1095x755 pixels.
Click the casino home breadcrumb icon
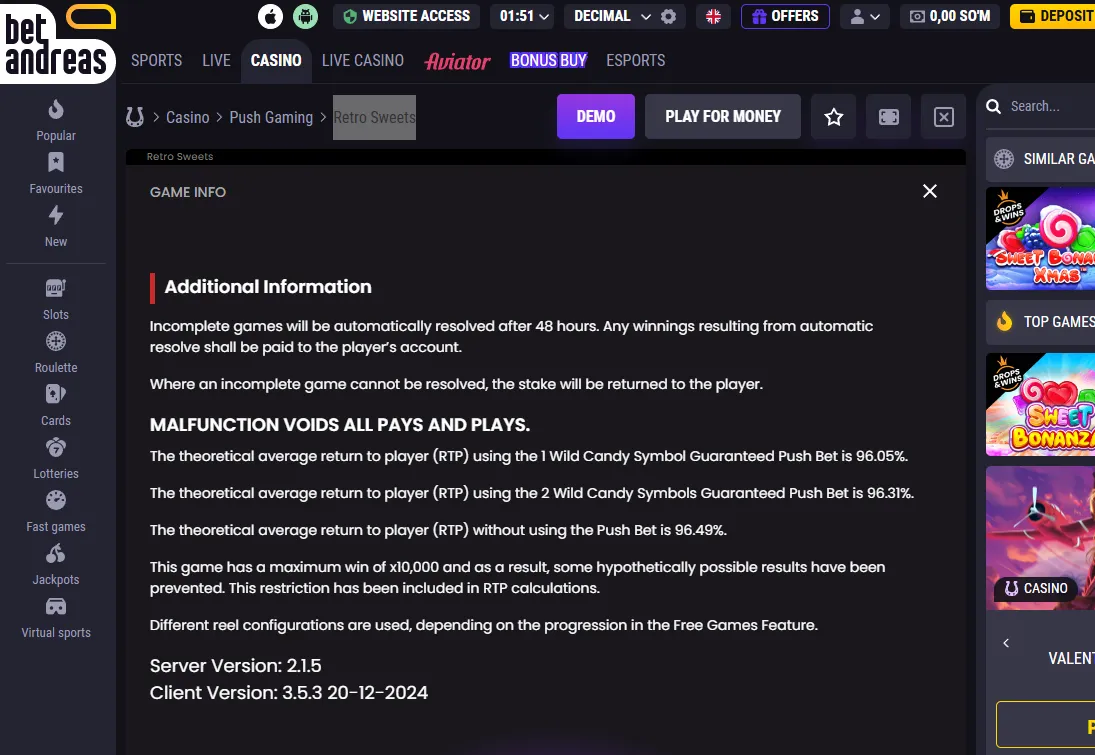click(135, 117)
